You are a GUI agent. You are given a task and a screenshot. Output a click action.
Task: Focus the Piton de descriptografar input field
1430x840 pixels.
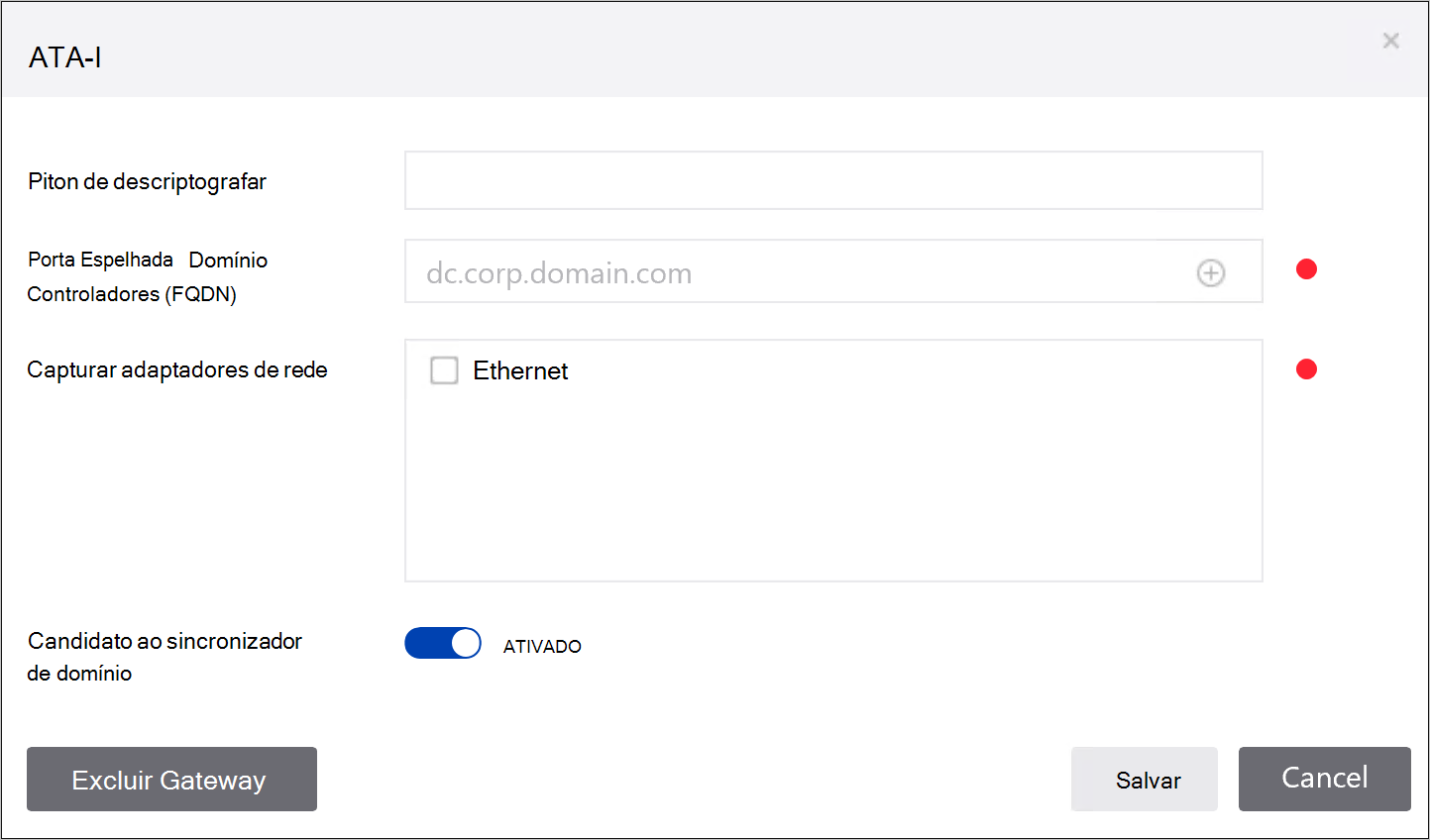833,180
